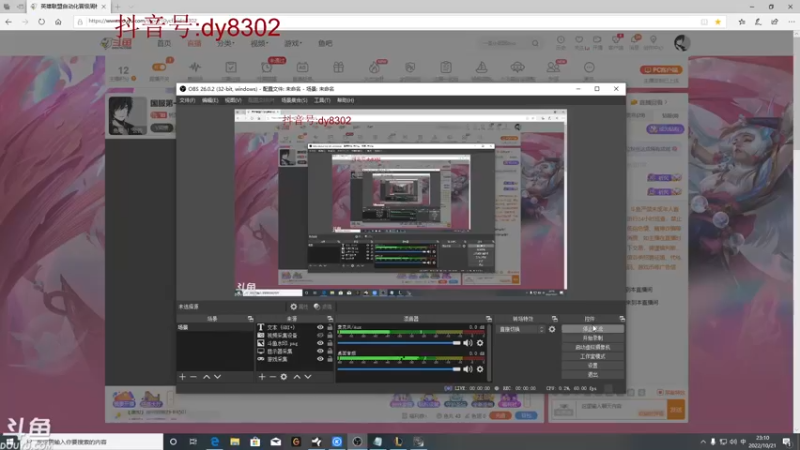Open the 帮助(H) menu in OBS

(345, 101)
